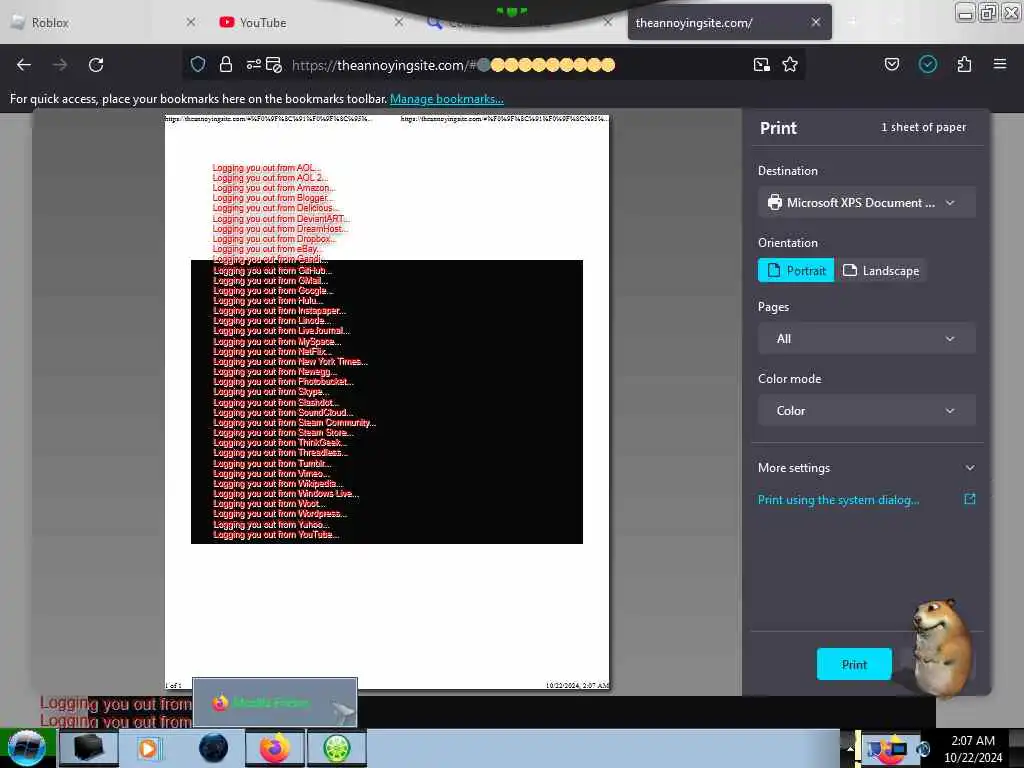Switch to the tab with the search icon
1024x768 pixels.
tap(519, 24)
